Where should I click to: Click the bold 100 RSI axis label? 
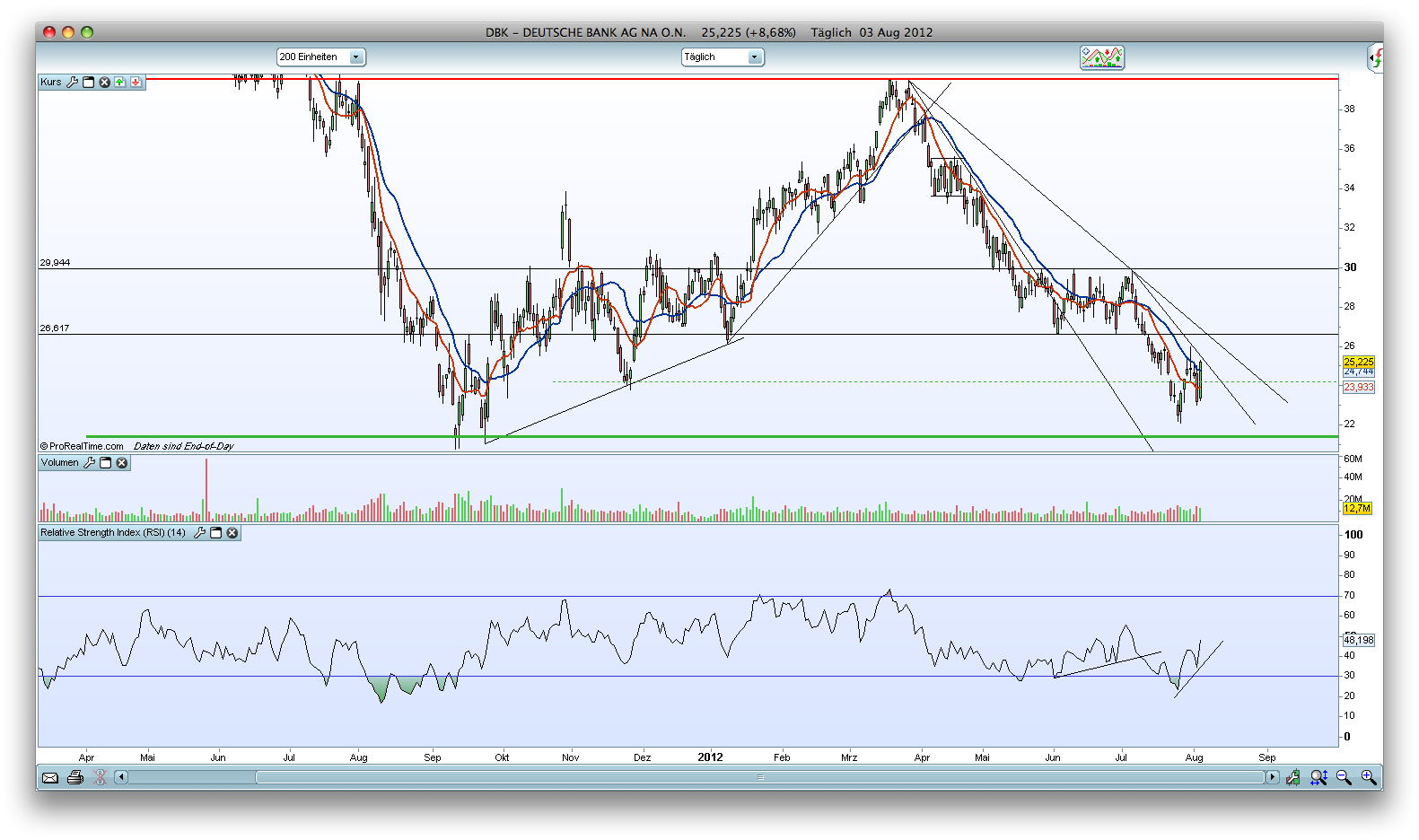(1353, 535)
